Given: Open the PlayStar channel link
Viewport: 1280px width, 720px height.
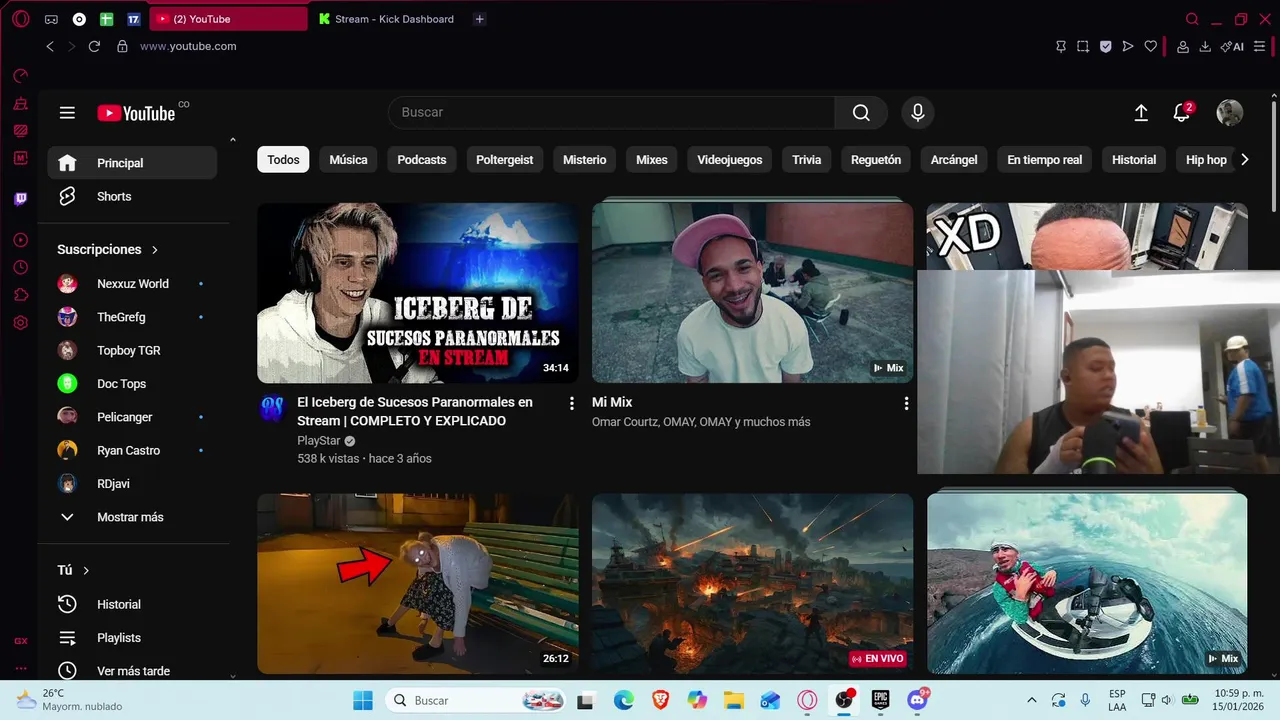Looking at the screenshot, I should coord(317,440).
